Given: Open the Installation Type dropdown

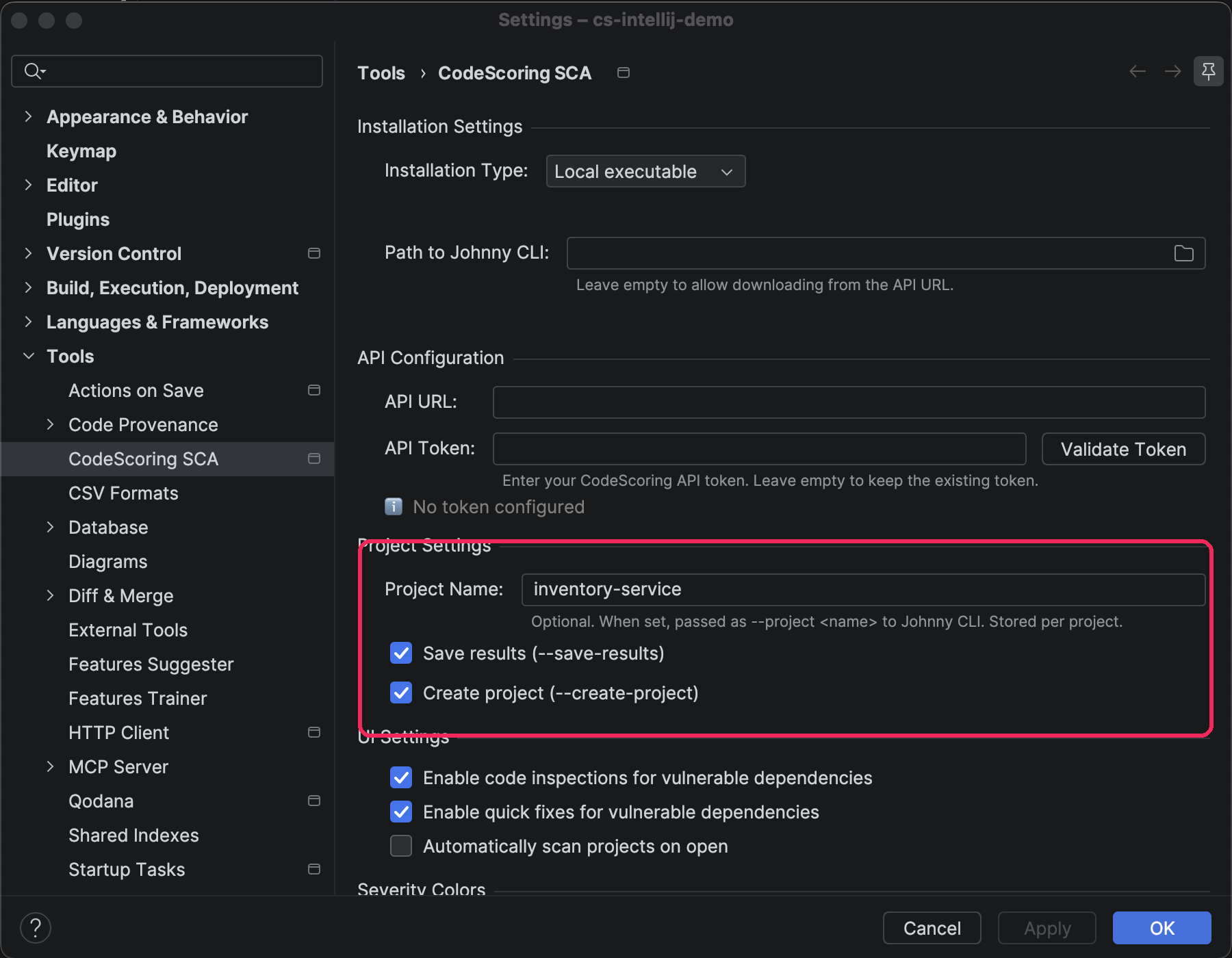Looking at the screenshot, I should pos(645,171).
